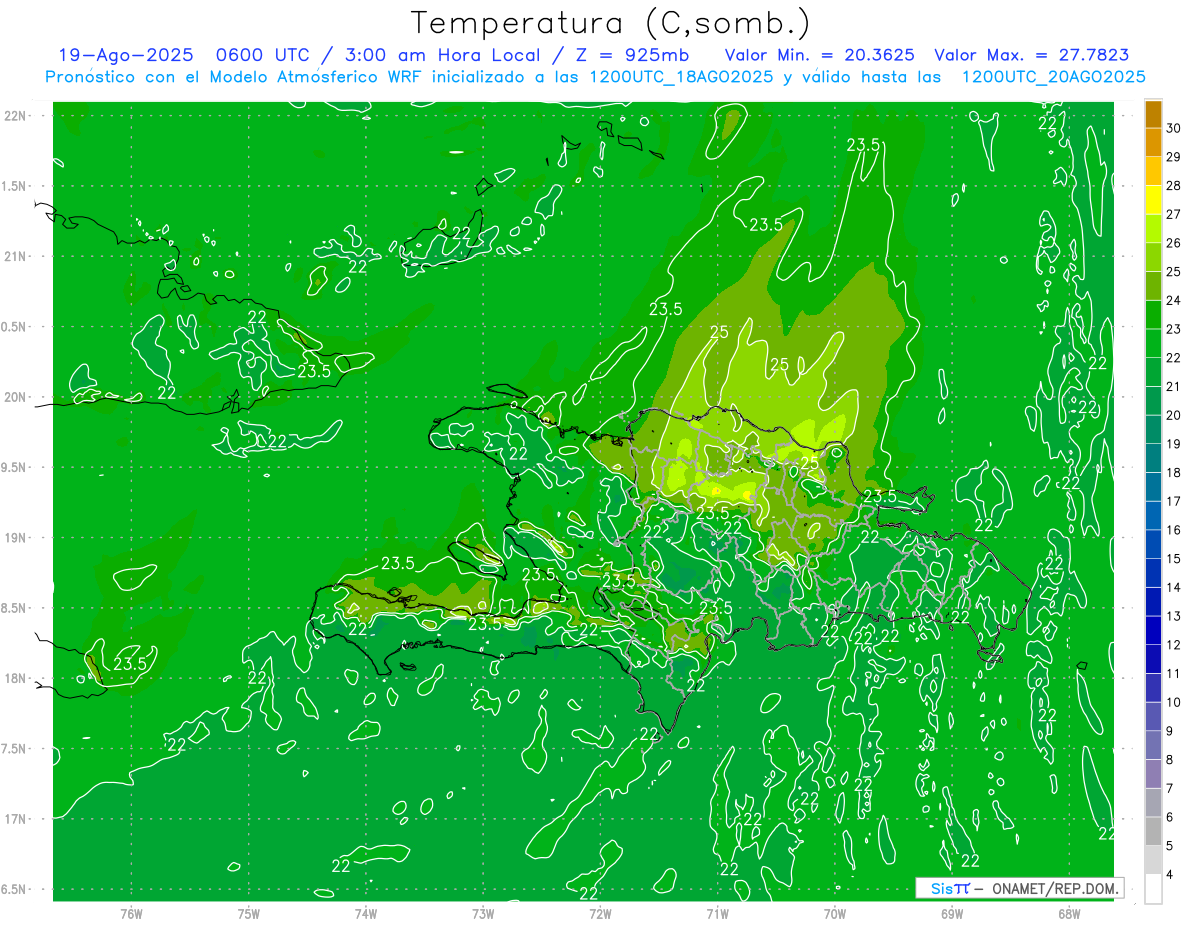Click the validity stamp '1200UTC_20AGO2025'
The height and width of the screenshot is (927, 1200).
[x=1053, y=77]
